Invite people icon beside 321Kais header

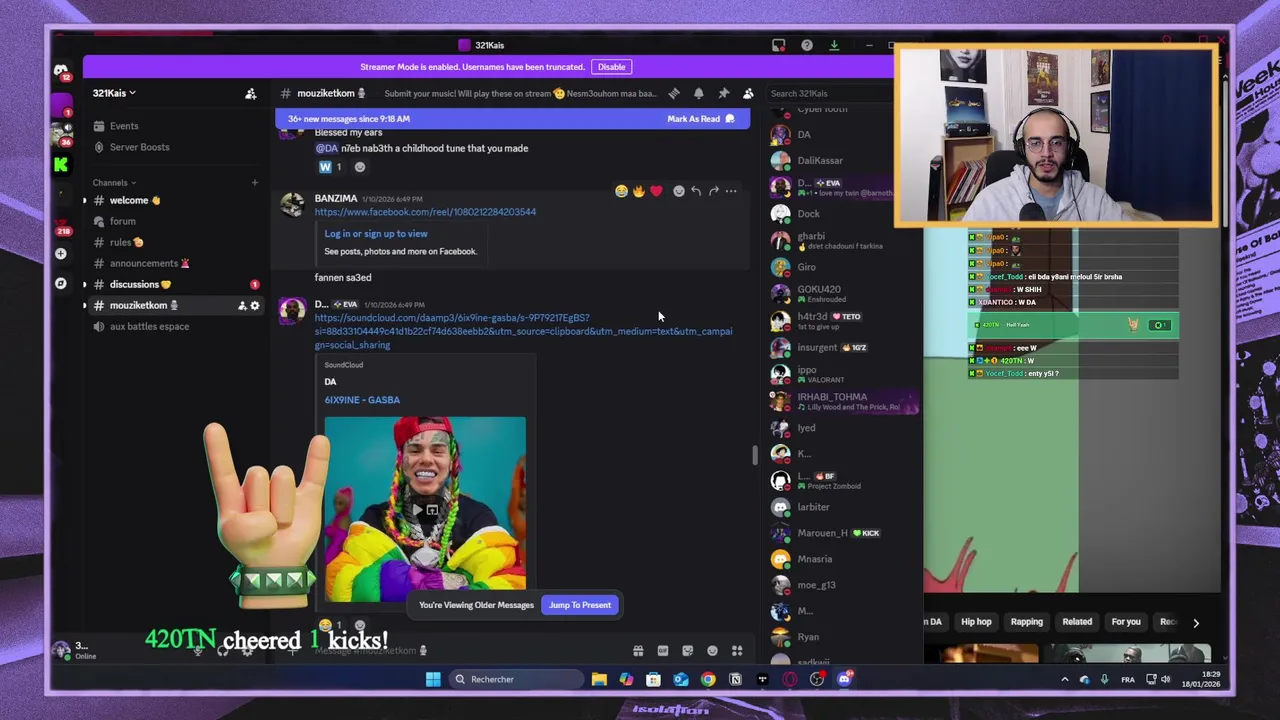point(250,93)
